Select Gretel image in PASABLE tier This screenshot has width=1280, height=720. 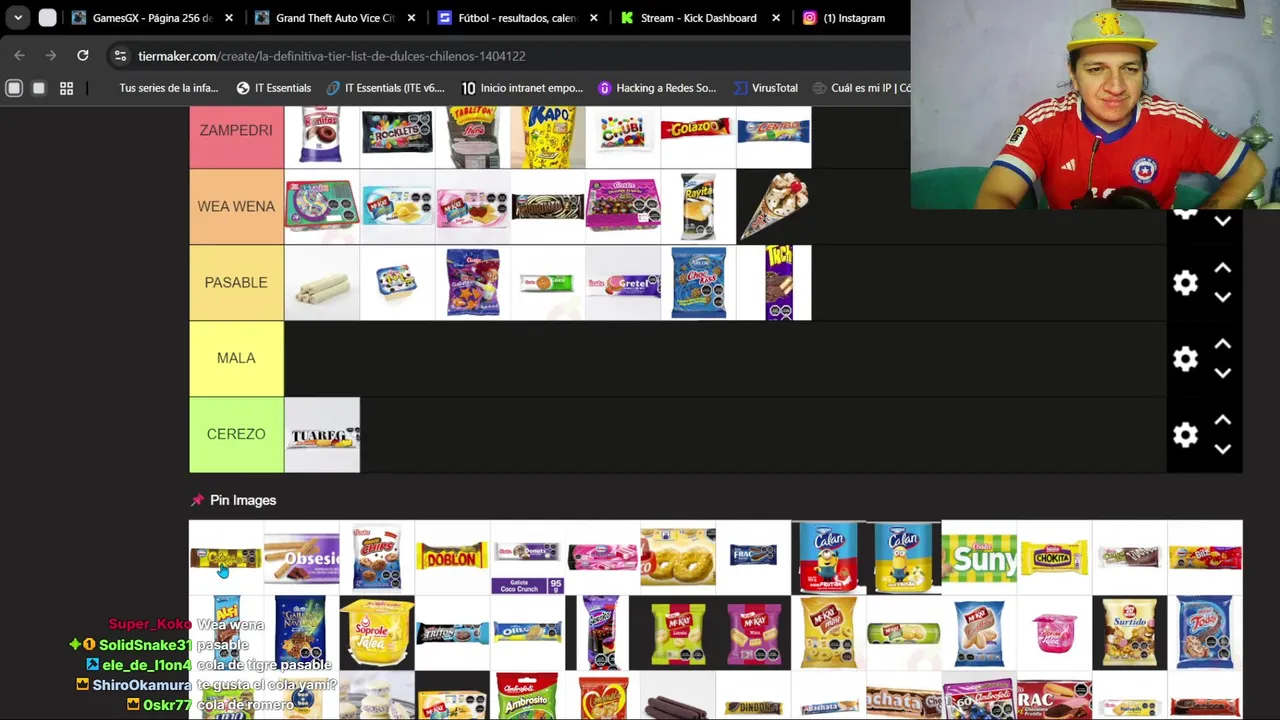pos(623,283)
